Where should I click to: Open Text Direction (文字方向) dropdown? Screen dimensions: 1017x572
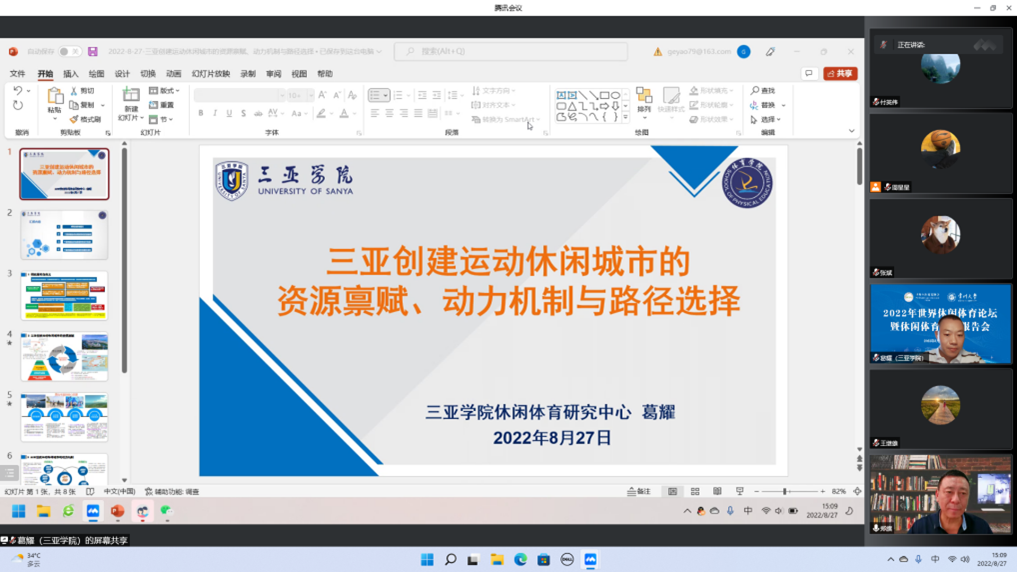(494, 91)
